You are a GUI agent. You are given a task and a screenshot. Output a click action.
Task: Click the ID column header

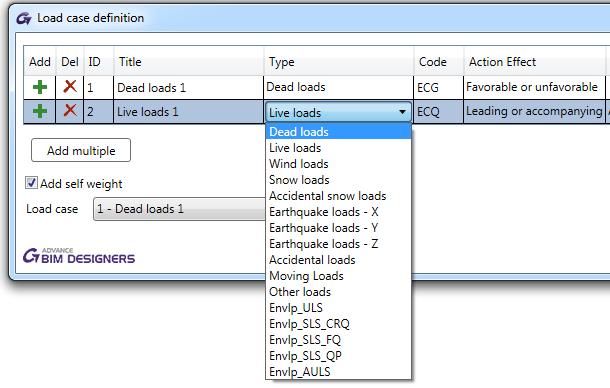tap(98, 61)
